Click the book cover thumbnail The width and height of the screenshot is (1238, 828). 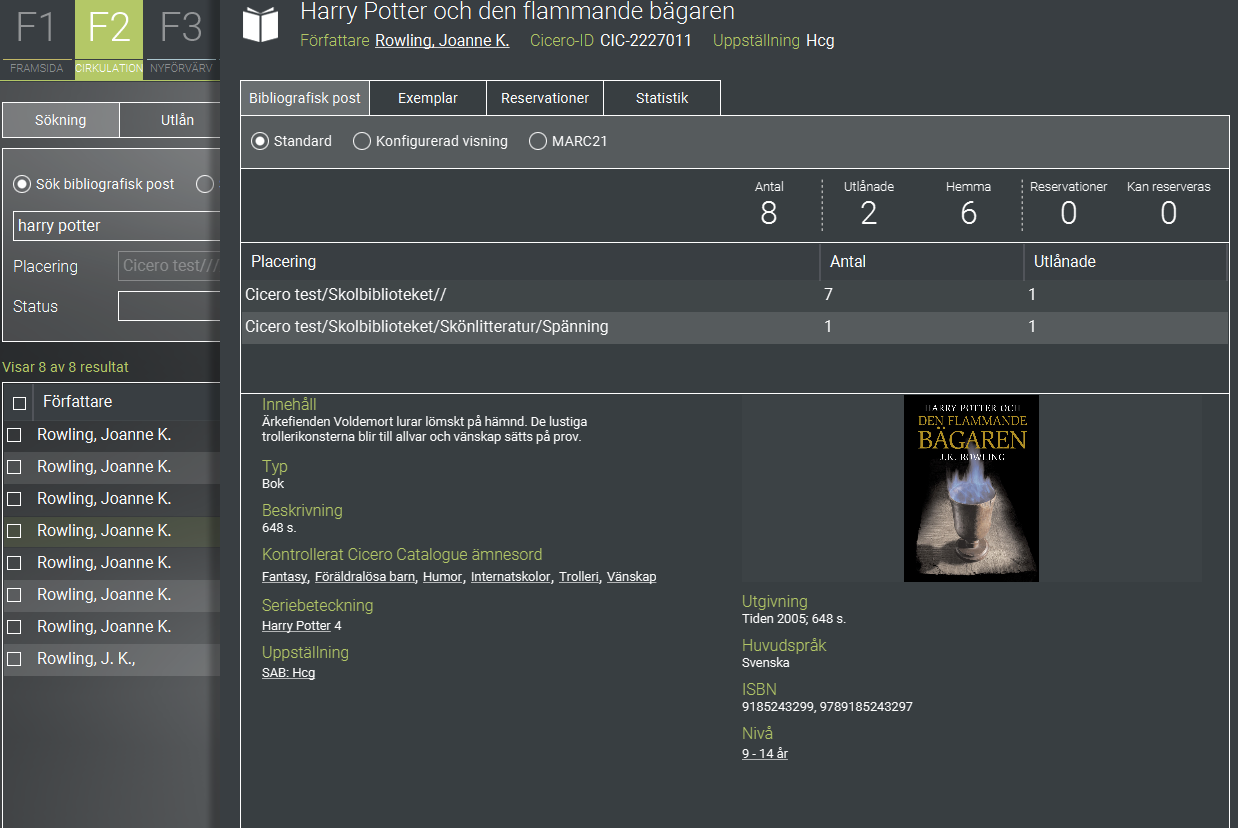click(971, 488)
